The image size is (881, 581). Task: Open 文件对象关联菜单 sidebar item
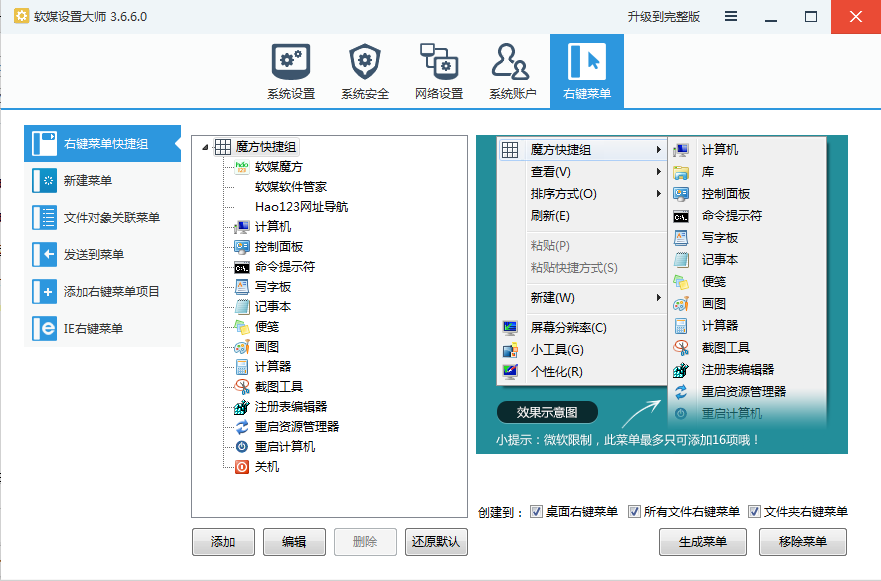102,217
